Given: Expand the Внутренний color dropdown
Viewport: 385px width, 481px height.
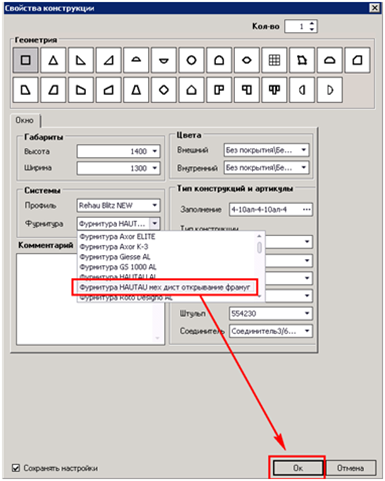Looking at the screenshot, I should [x=304, y=167].
